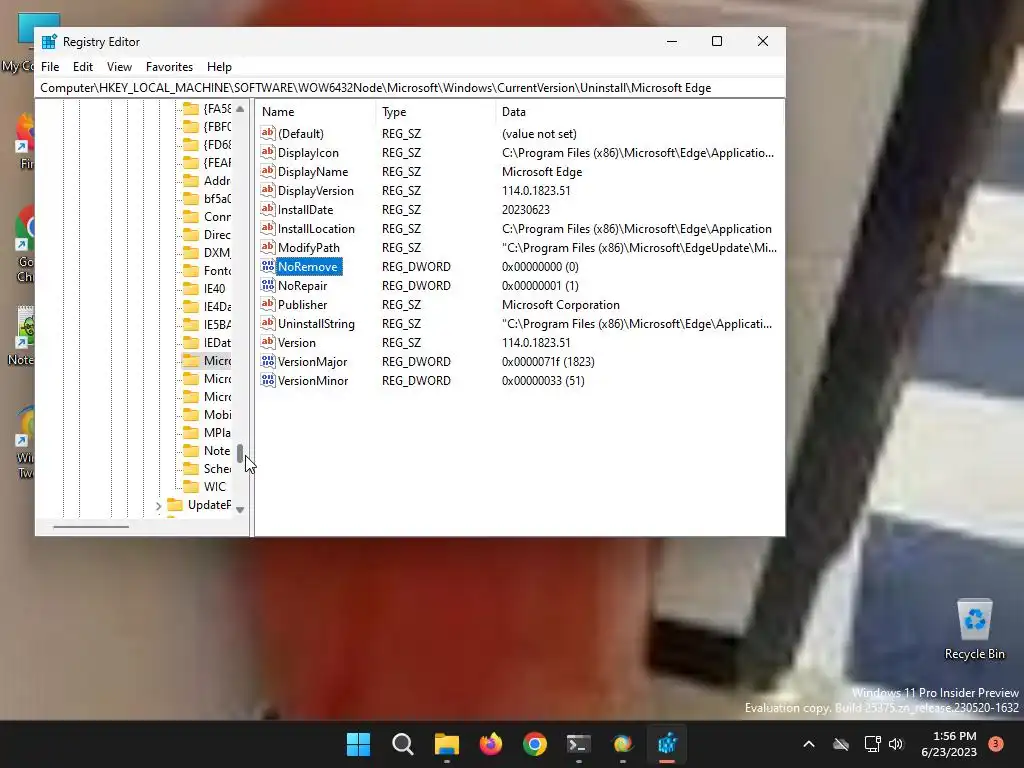Sort by the Type column header
The height and width of the screenshot is (768, 1024).
point(436,112)
